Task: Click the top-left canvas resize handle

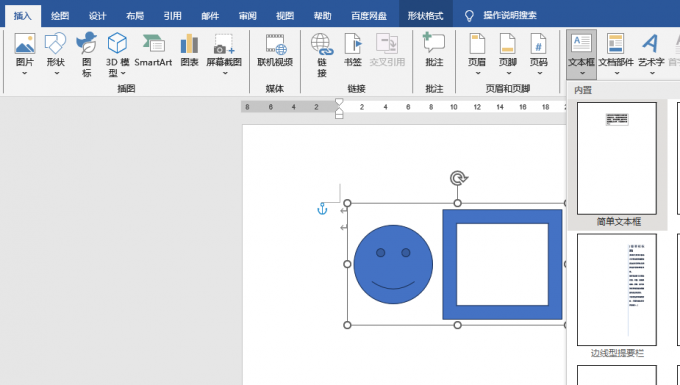Action: click(x=347, y=203)
